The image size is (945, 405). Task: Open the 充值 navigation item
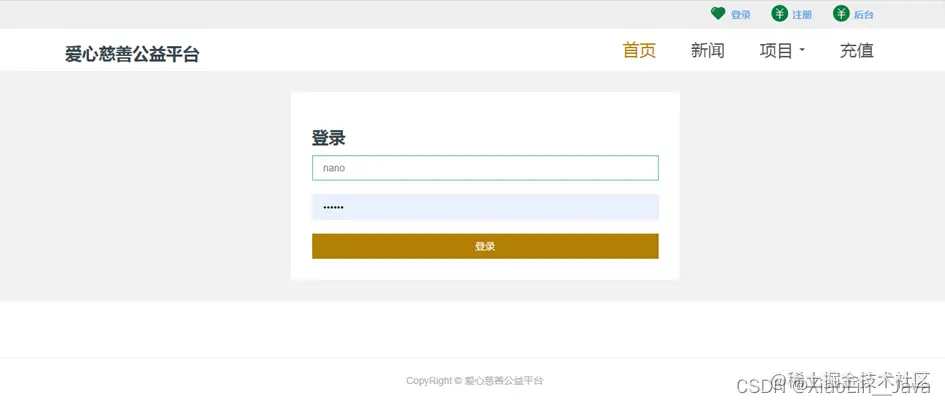point(856,51)
